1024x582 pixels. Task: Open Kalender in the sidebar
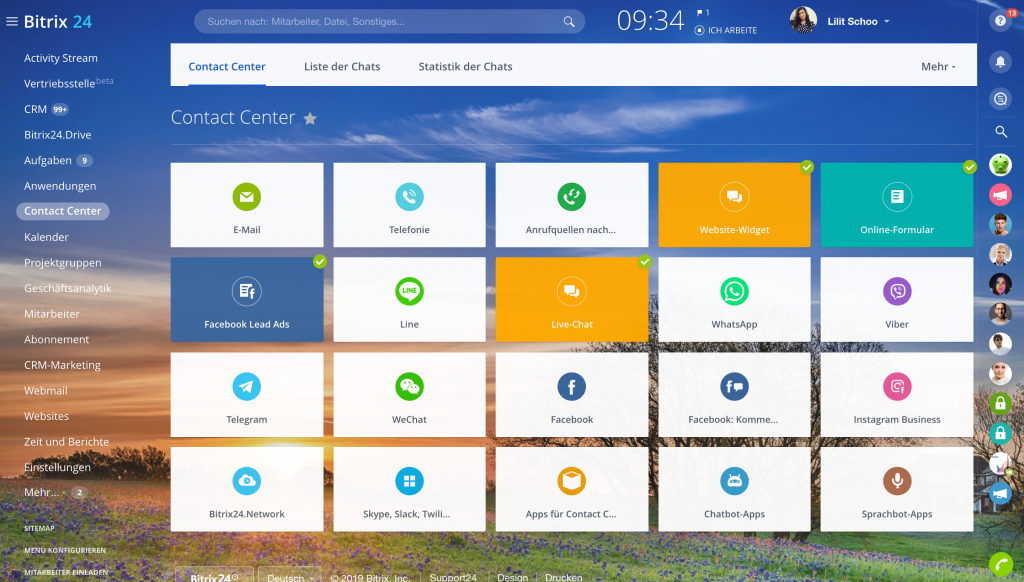46,237
